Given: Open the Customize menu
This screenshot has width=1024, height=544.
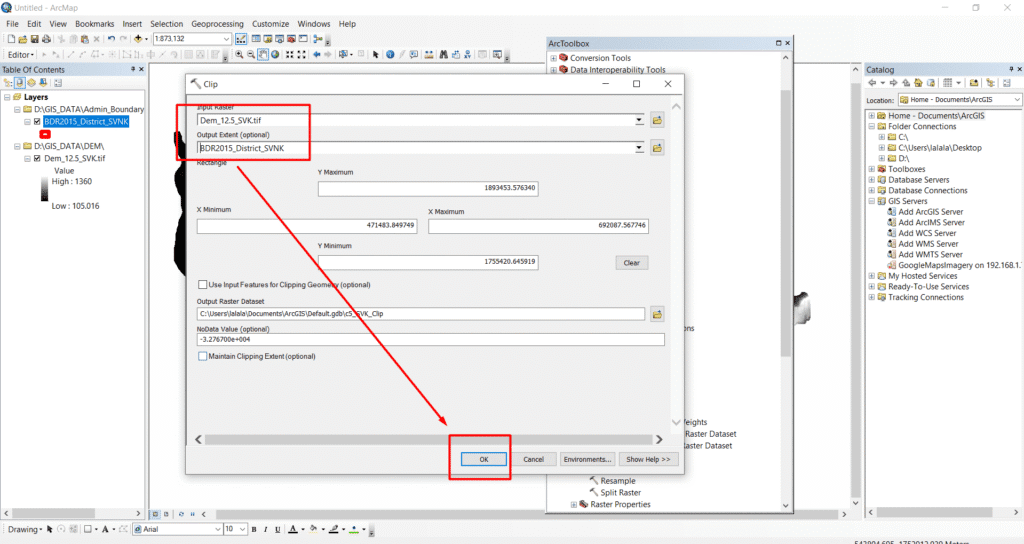Looking at the screenshot, I should point(270,24).
